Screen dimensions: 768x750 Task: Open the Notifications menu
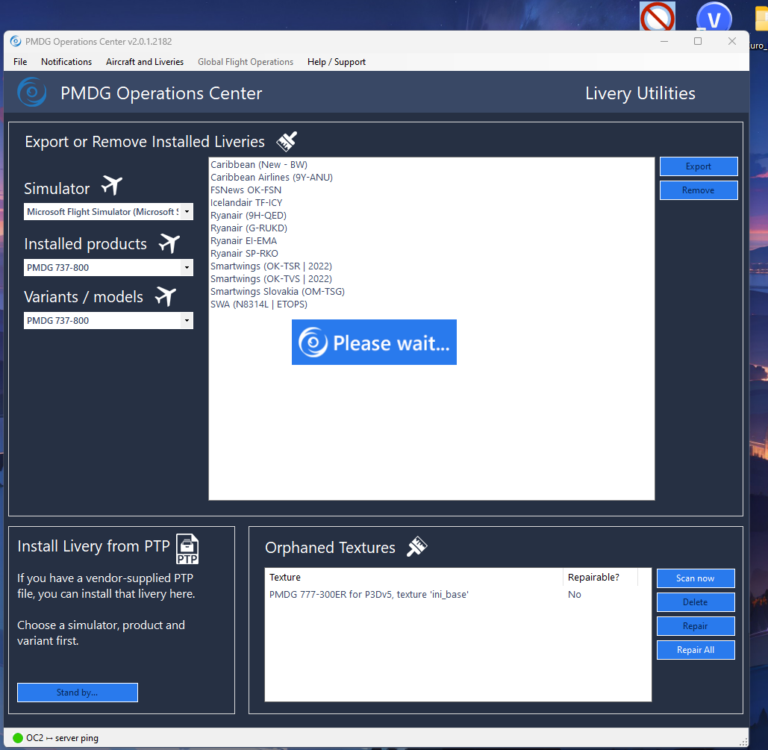(x=66, y=62)
